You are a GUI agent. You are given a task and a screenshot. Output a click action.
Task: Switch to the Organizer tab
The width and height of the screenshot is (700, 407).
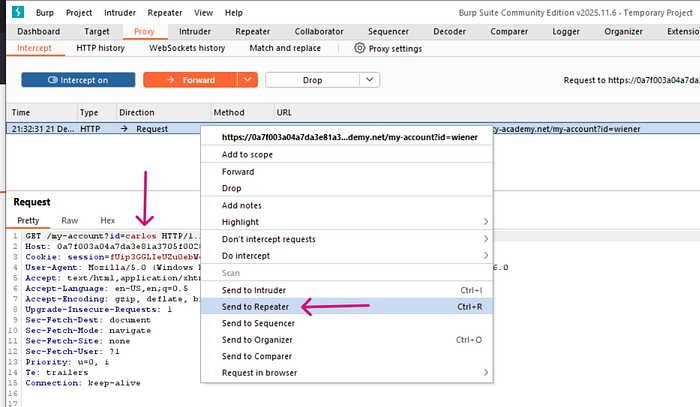click(623, 32)
